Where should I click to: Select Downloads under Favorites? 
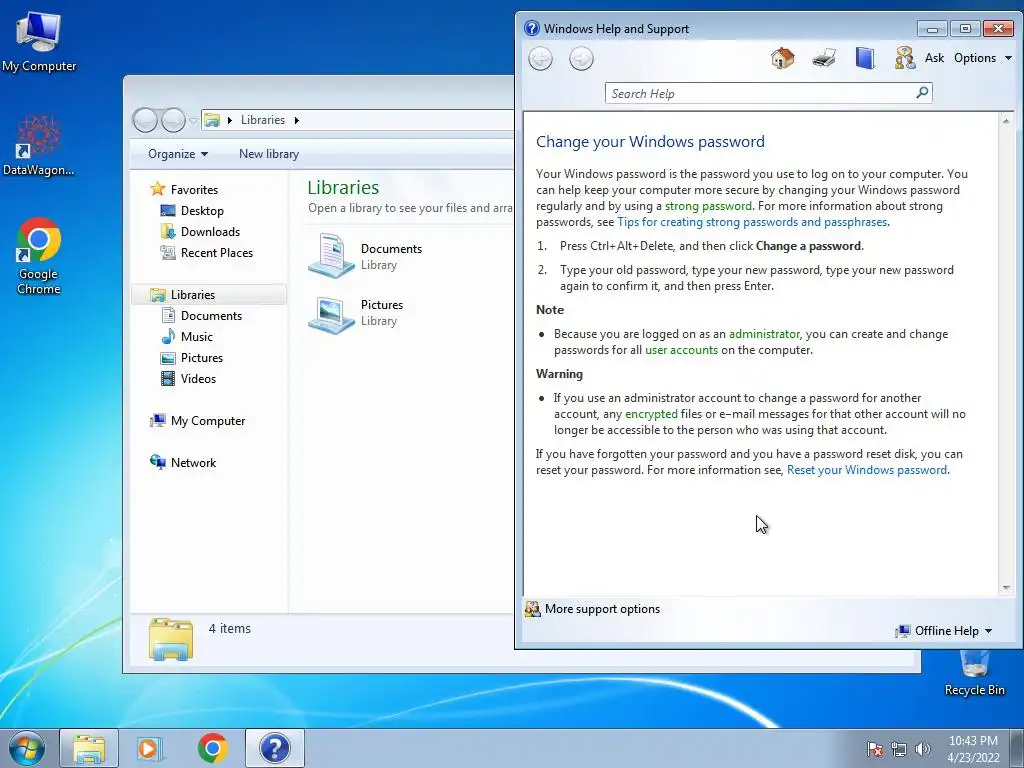pos(210,231)
